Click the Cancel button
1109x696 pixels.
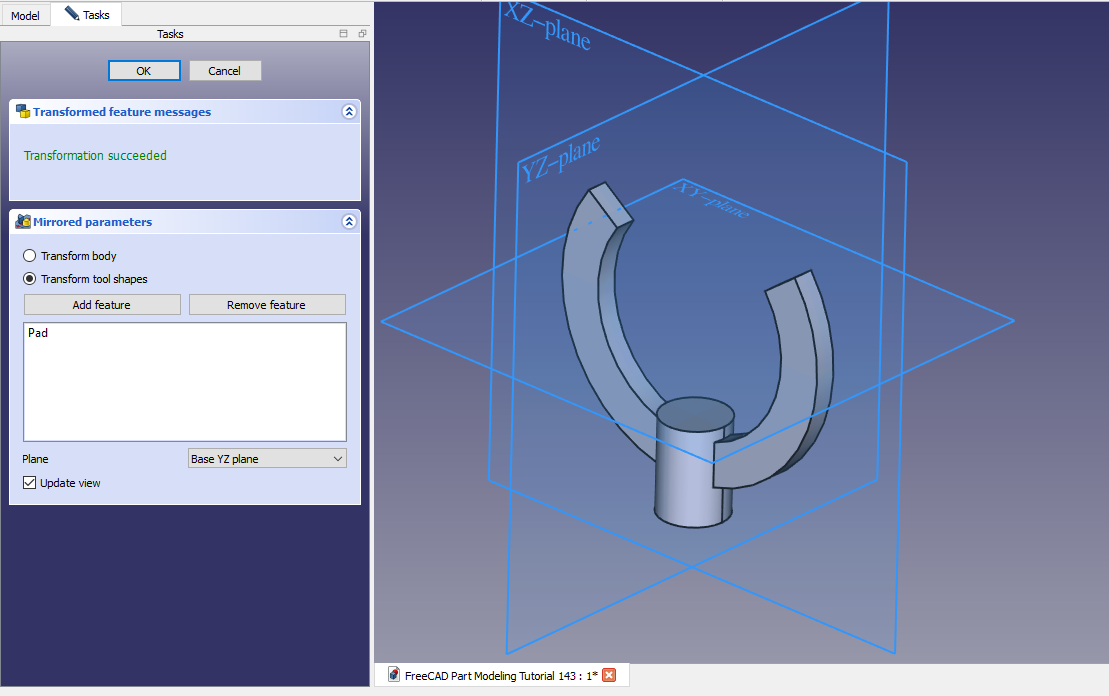(225, 71)
